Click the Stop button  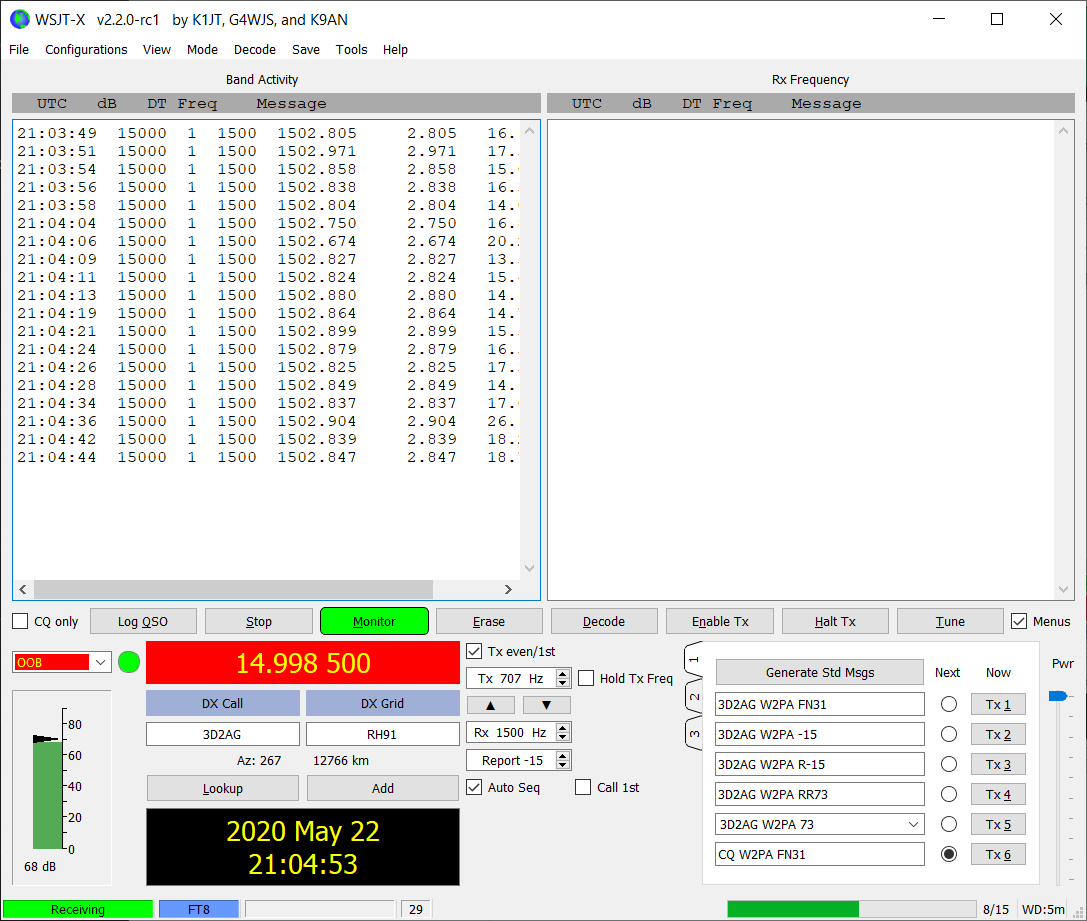click(x=259, y=622)
